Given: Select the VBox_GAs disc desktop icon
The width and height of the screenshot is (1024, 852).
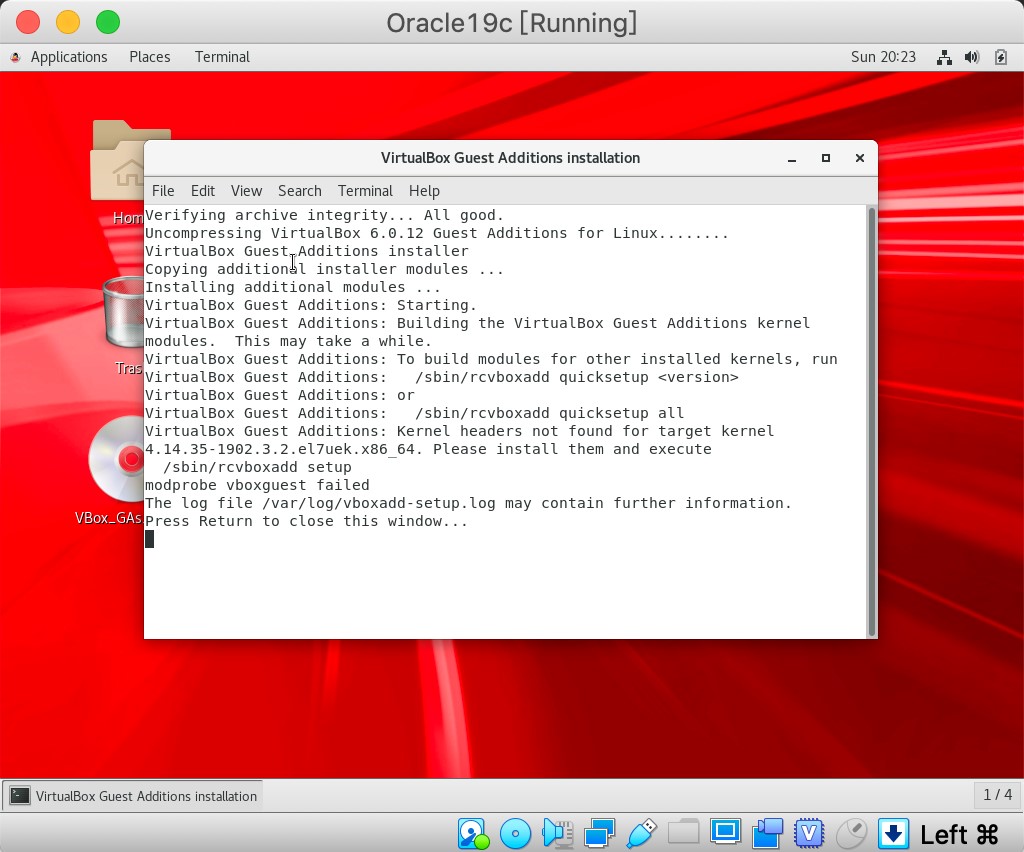Looking at the screenshot, I should coord(116,470).
